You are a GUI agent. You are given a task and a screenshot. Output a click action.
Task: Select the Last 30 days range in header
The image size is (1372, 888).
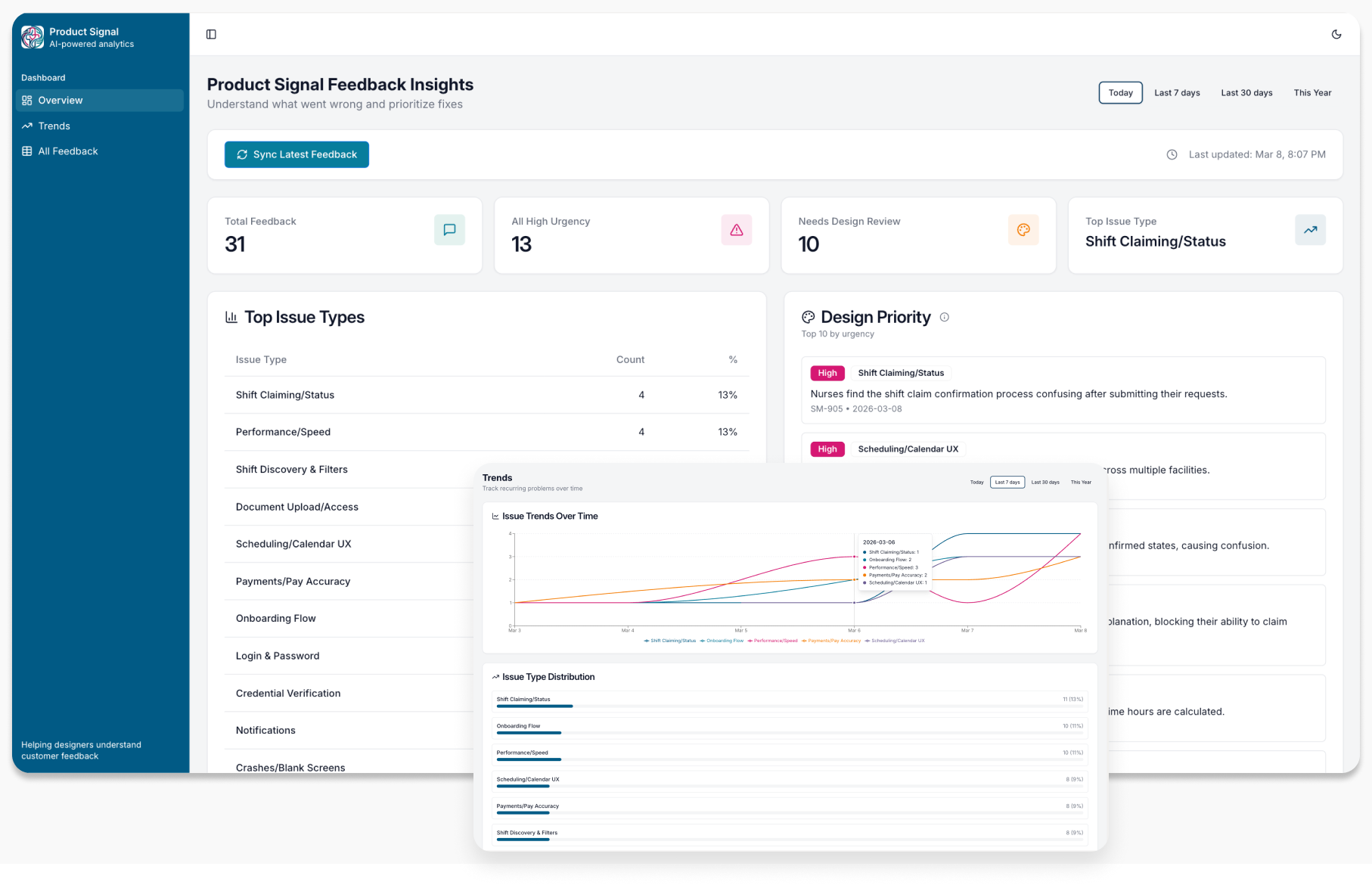pos(1246,93)
